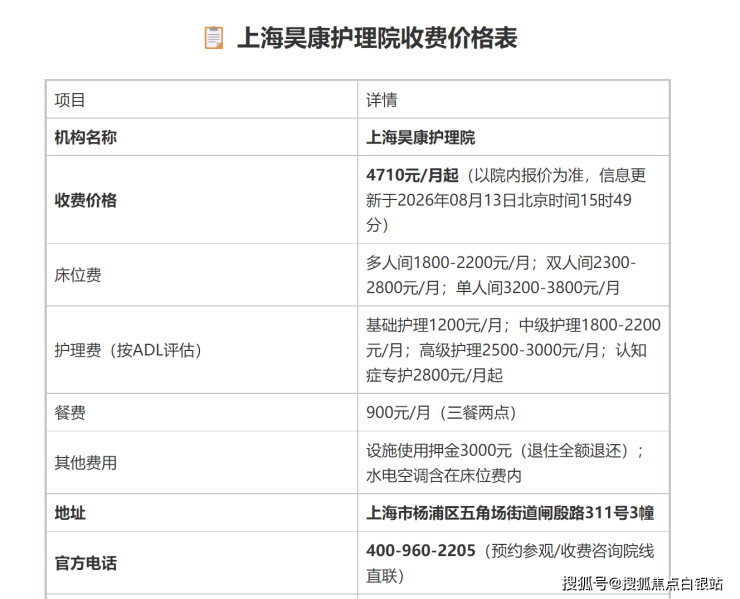
Task: Select the price text 4710元/月起
Action: pyautogui.click(x=412, y=175)
